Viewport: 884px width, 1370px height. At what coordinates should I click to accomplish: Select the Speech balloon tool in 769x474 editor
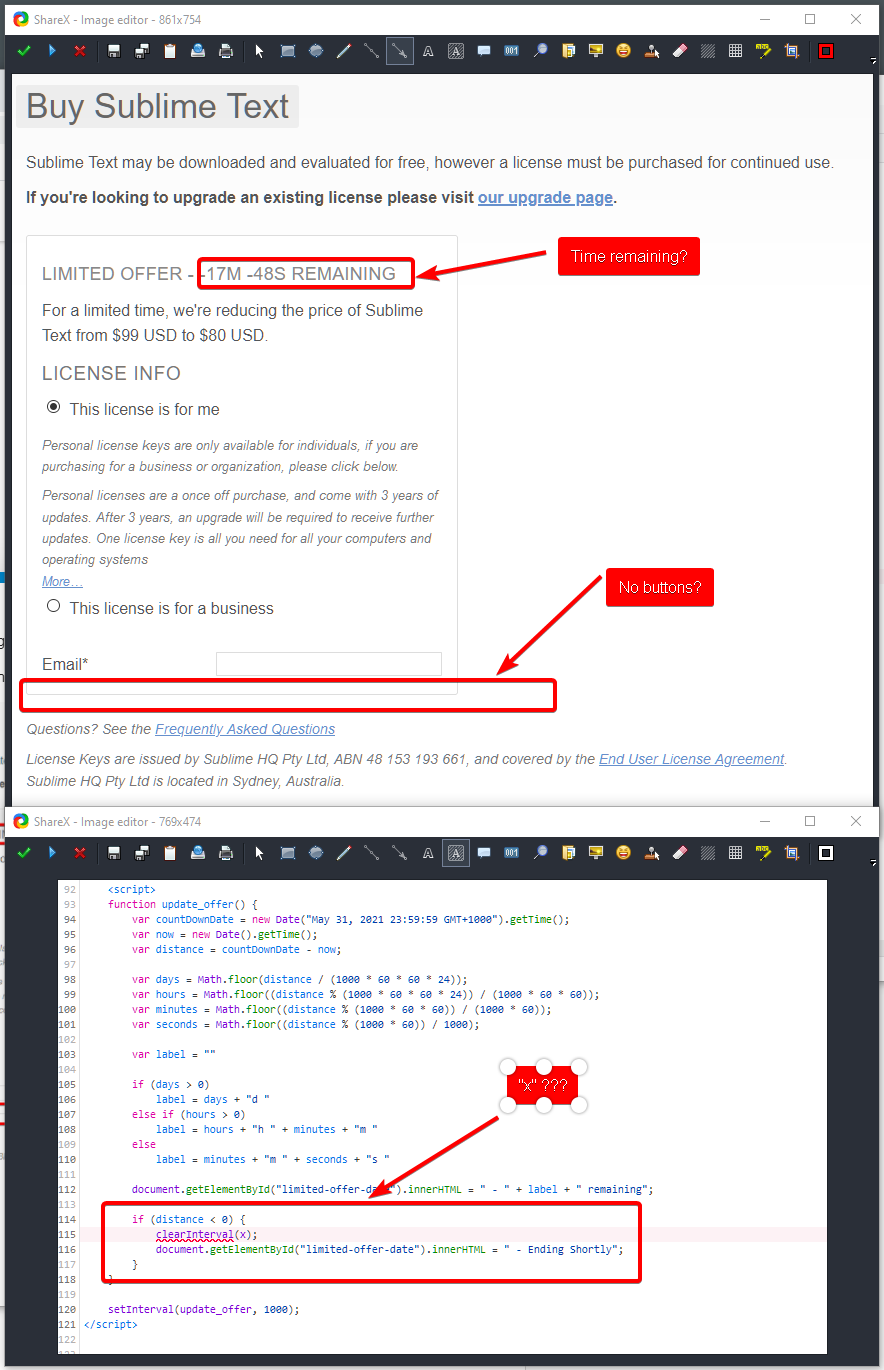484,853
